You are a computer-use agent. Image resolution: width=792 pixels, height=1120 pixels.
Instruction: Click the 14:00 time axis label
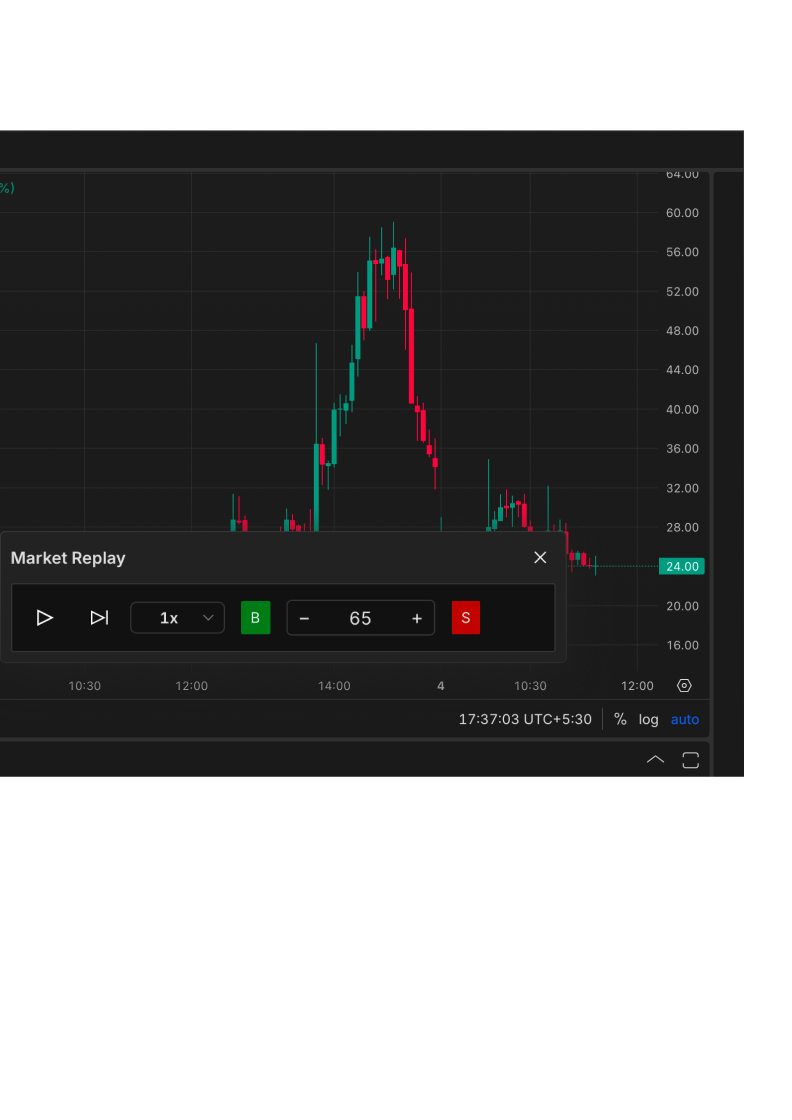334,686
